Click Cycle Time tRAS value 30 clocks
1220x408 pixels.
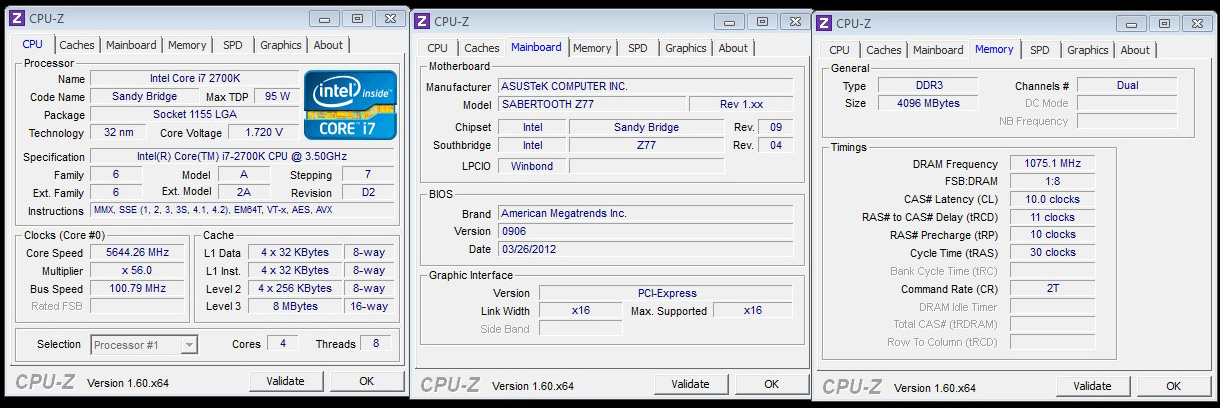coord(1052,253)
